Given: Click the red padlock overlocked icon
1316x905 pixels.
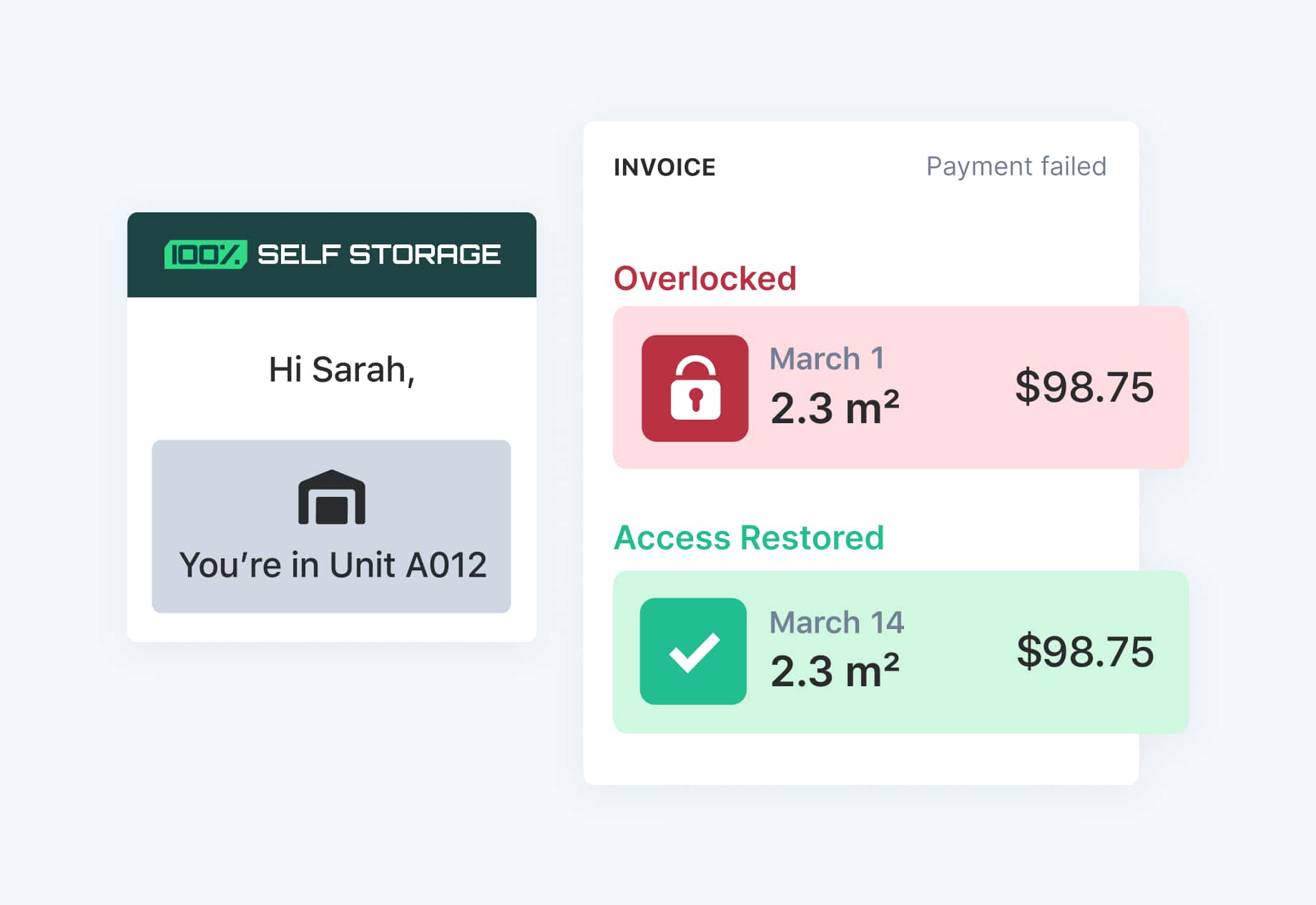Looking at the screenshot, I should 694,388.
